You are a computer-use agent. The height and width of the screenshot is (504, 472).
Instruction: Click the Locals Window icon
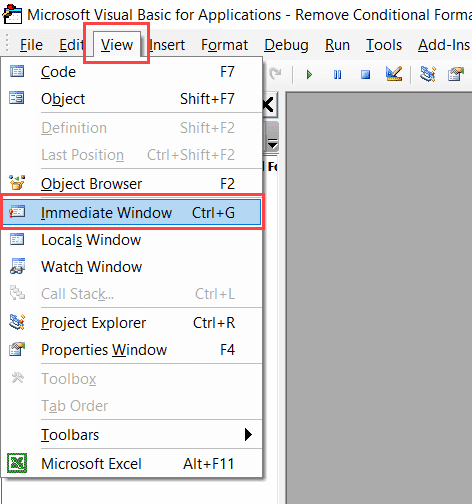point(17,239)
